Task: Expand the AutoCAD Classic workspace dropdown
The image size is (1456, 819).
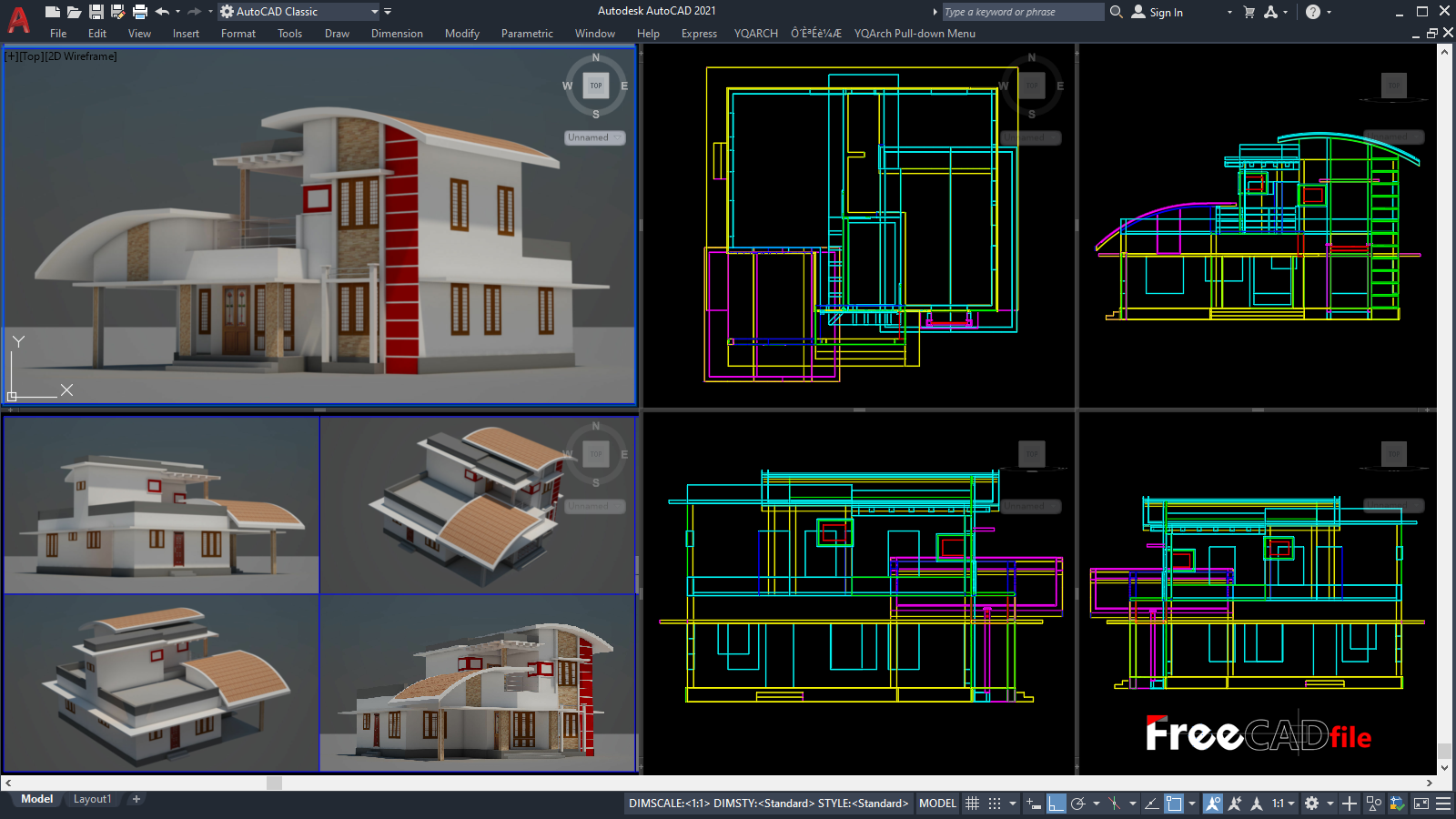Action: 374,12
